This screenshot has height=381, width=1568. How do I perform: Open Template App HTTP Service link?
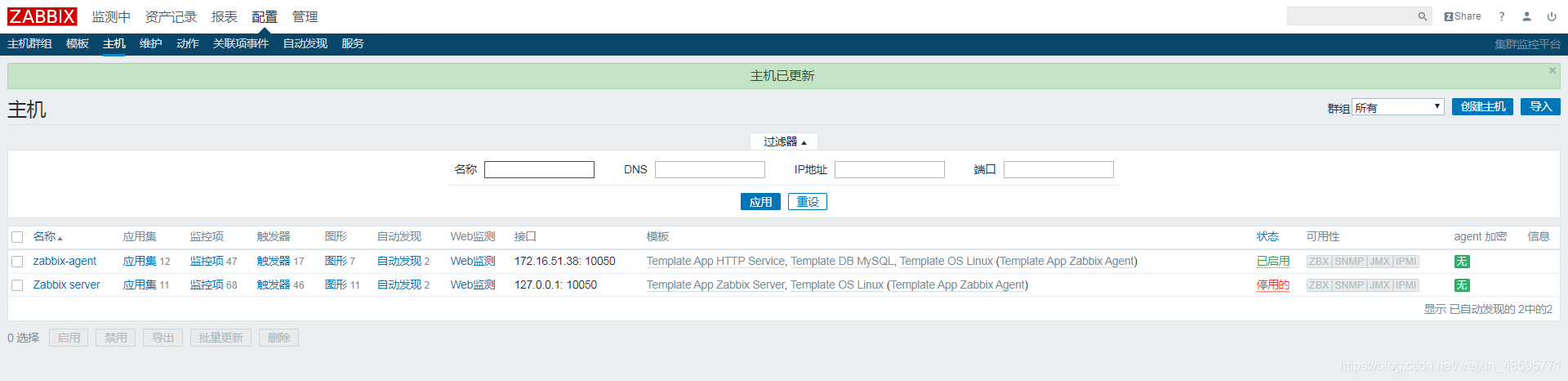[715, 262]
